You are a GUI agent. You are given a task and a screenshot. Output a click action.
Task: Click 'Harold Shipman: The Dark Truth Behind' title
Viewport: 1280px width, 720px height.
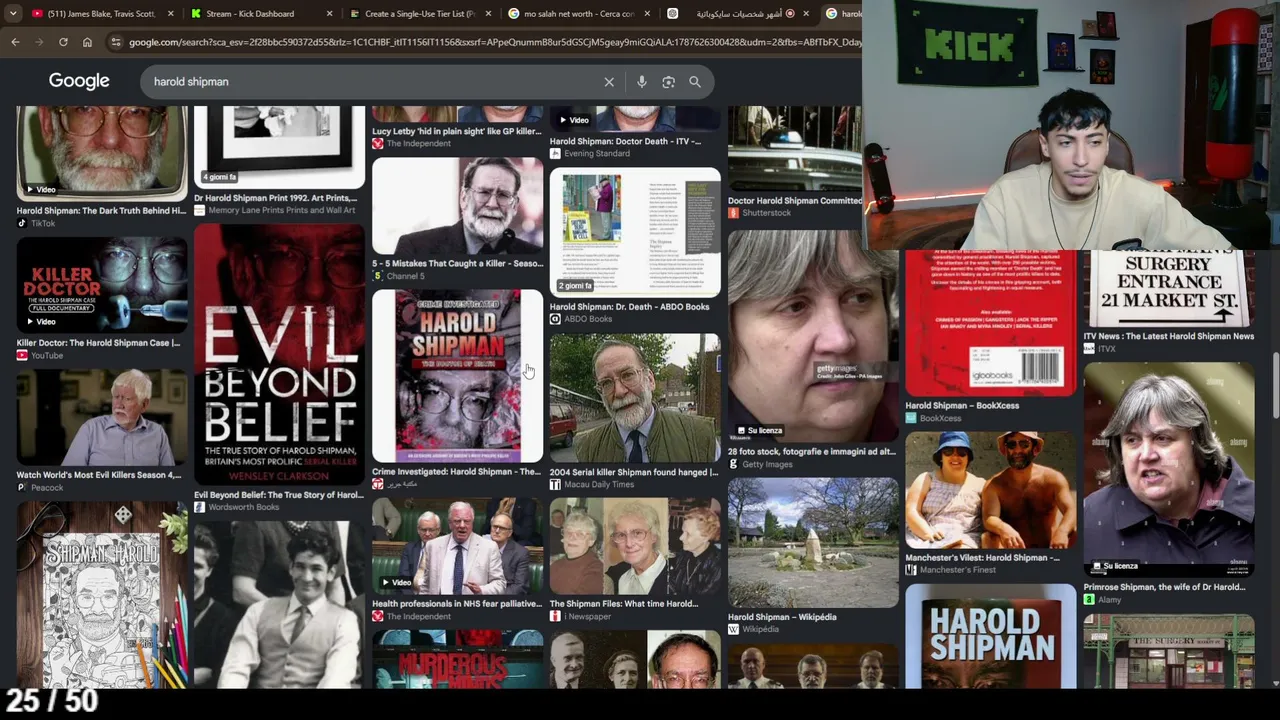point(101,211)
